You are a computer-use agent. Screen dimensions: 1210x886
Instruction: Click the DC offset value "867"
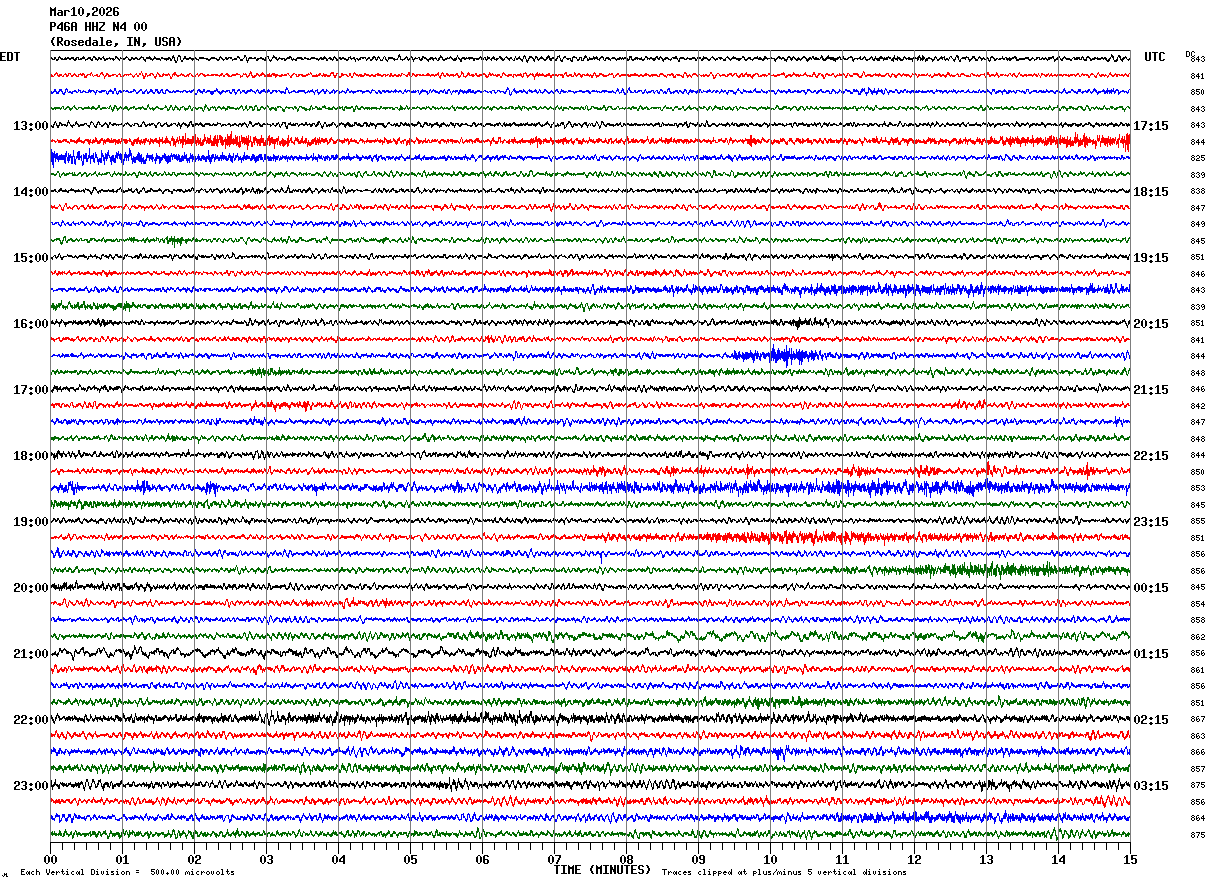(x=1197, y=719)
